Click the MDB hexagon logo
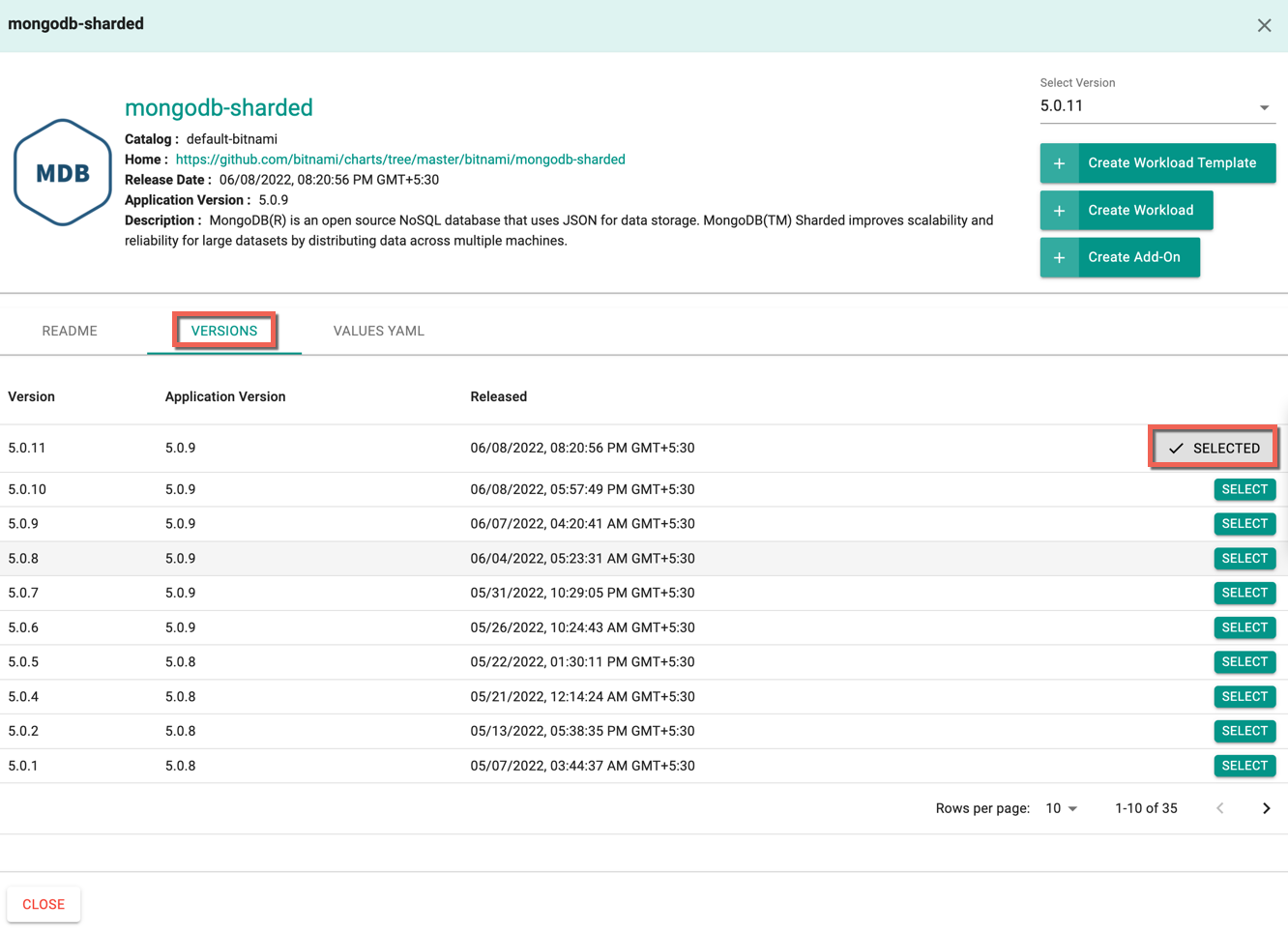This screenshot has width=1288, height=932. (63, 173)
